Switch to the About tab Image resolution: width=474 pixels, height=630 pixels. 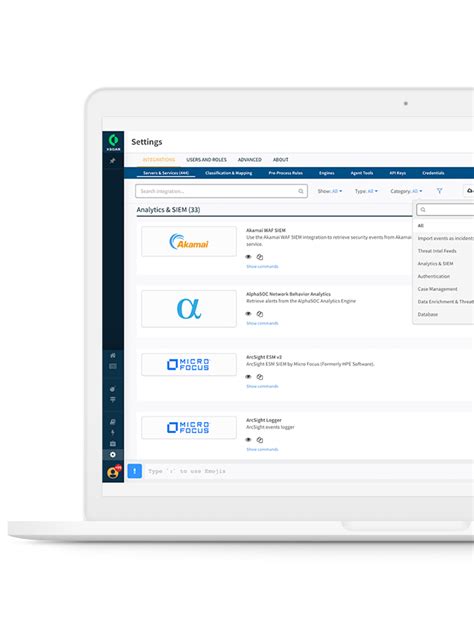click(280, 160)
